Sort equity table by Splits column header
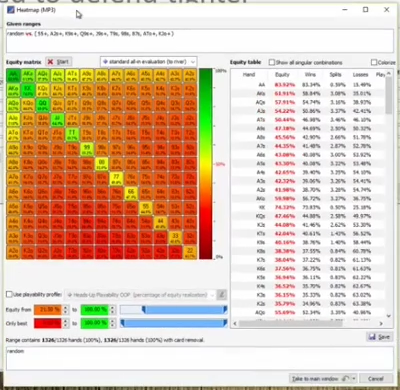The height and width of the screenshot is (390, 400). pyautogui.click(x=336, y=75)
